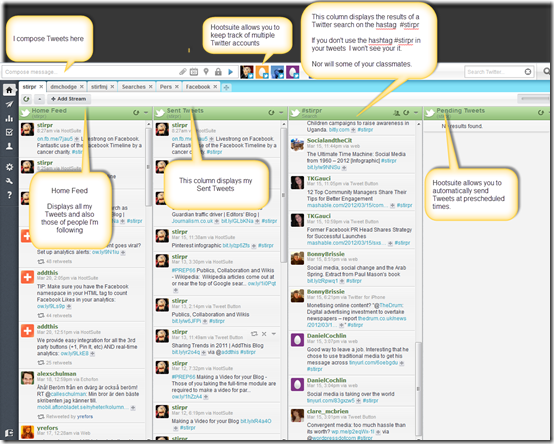Click the calendar scheduling icon in compose bar
This screenshot has height=444, width=554.
[194, 72]
